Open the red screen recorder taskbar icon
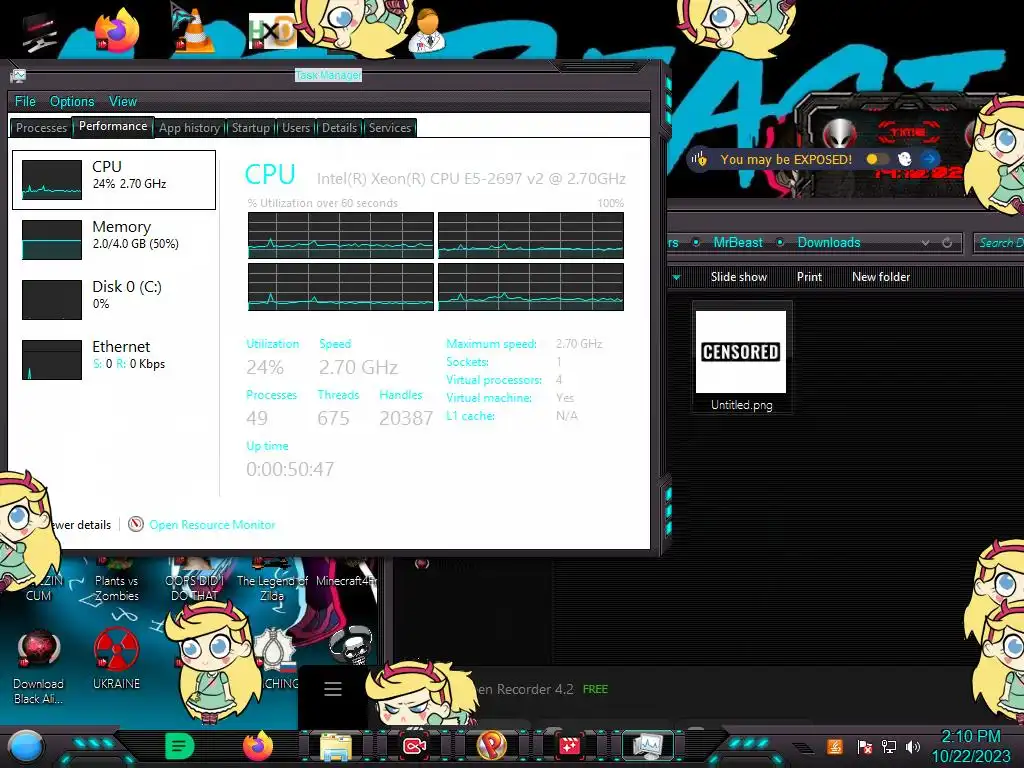This screenshot has width=1024, height=768. tap(414, 746)
